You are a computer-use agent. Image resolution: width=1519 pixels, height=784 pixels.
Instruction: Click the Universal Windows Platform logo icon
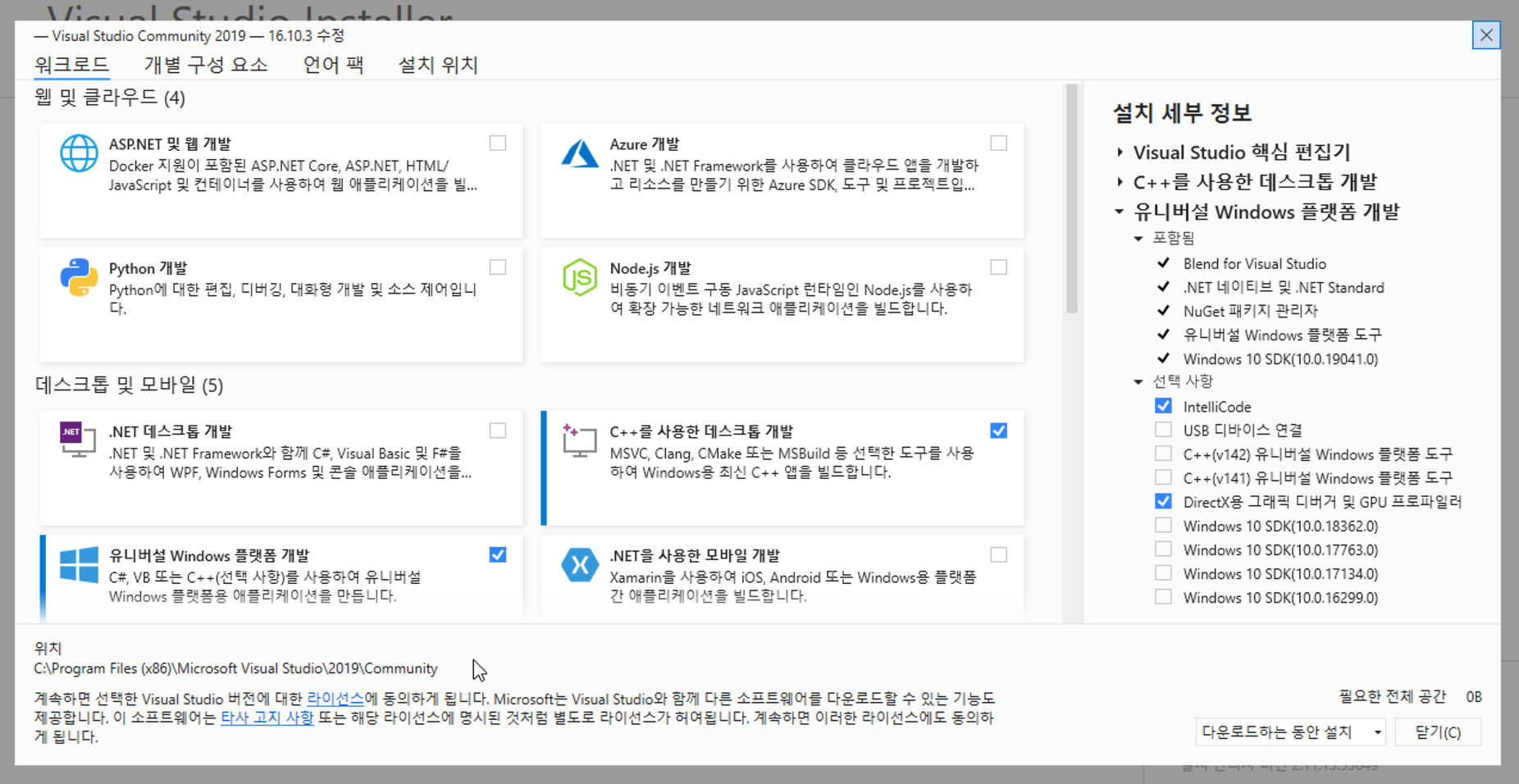point(79,565)
